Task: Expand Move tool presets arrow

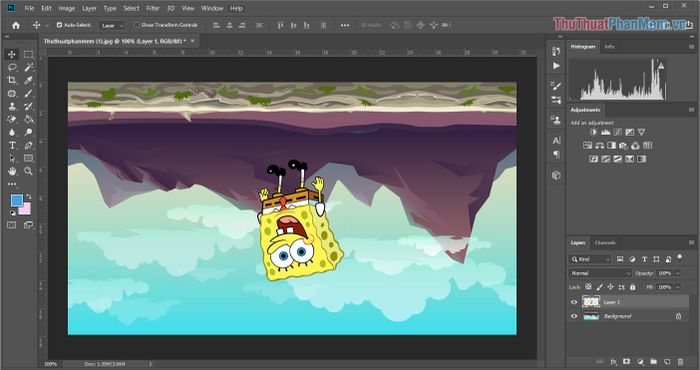Action: click(47, 26)
